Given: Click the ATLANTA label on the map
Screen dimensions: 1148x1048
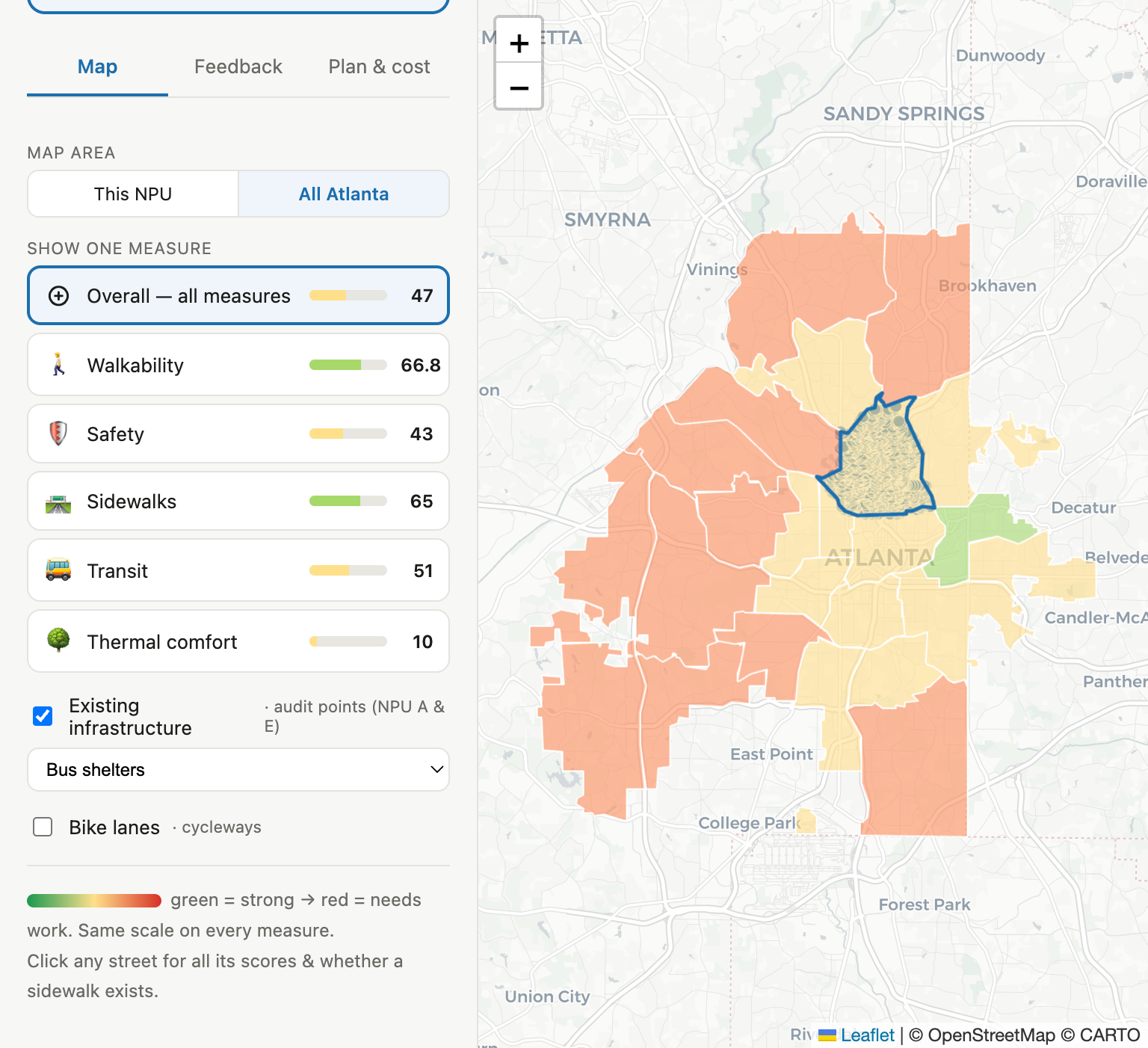Looking at the screenshot, I should point(879,558).
